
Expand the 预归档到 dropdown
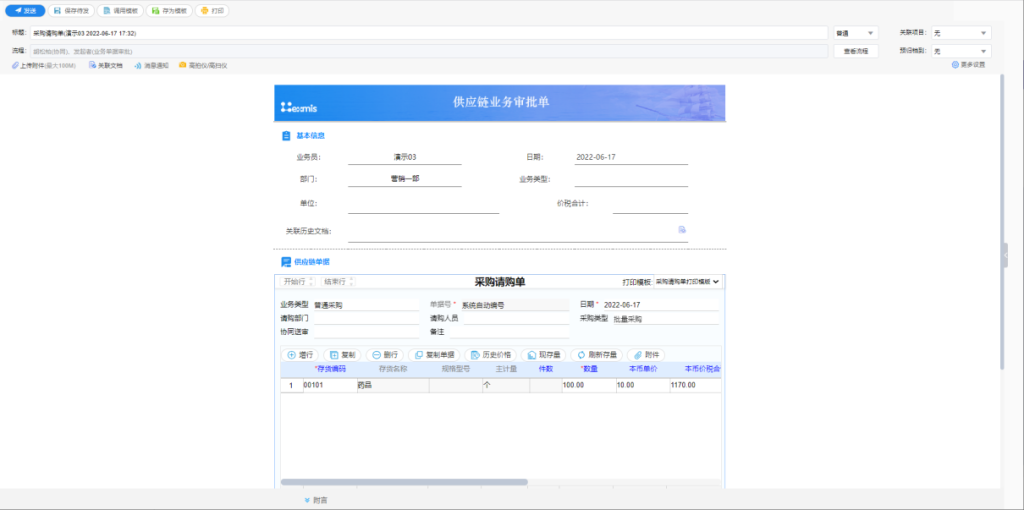point(960,51)
